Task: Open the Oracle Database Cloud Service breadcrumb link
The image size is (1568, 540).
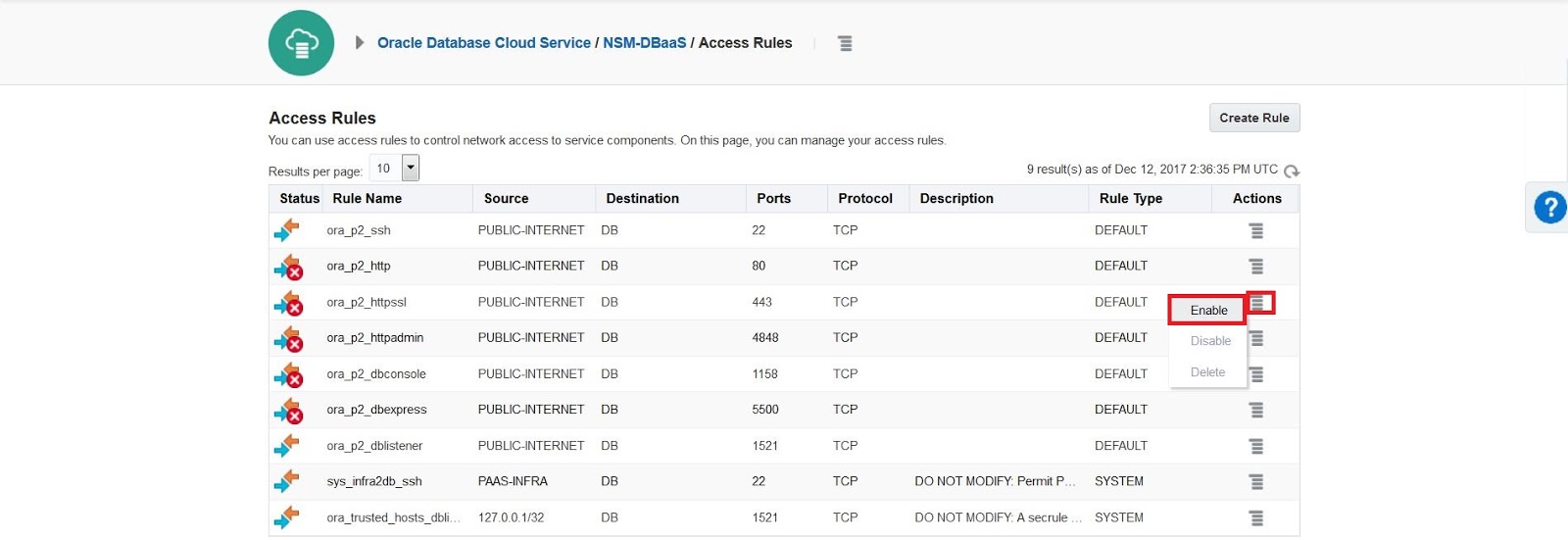Action: pyautogui.click(x=484, y=43)
